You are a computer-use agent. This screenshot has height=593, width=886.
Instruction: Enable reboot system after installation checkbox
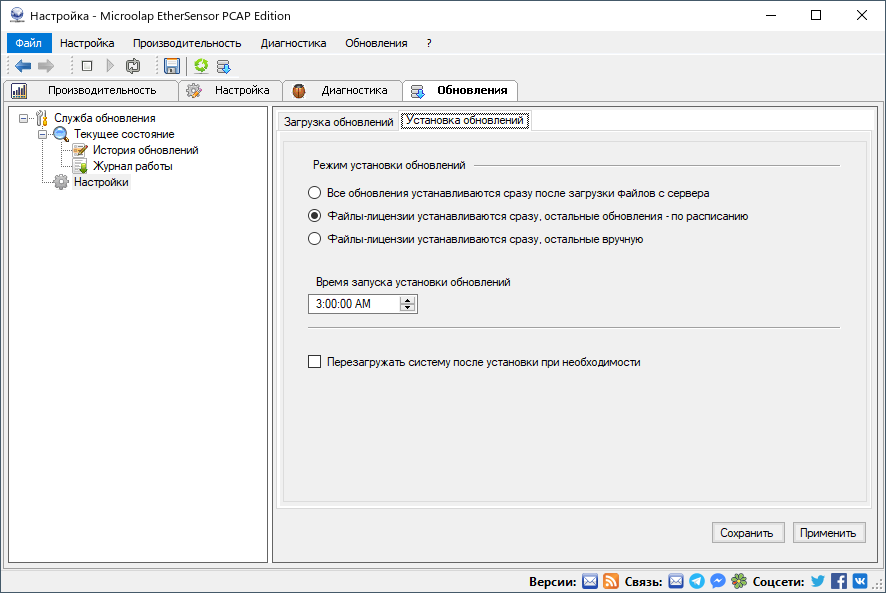click(314, 361)
